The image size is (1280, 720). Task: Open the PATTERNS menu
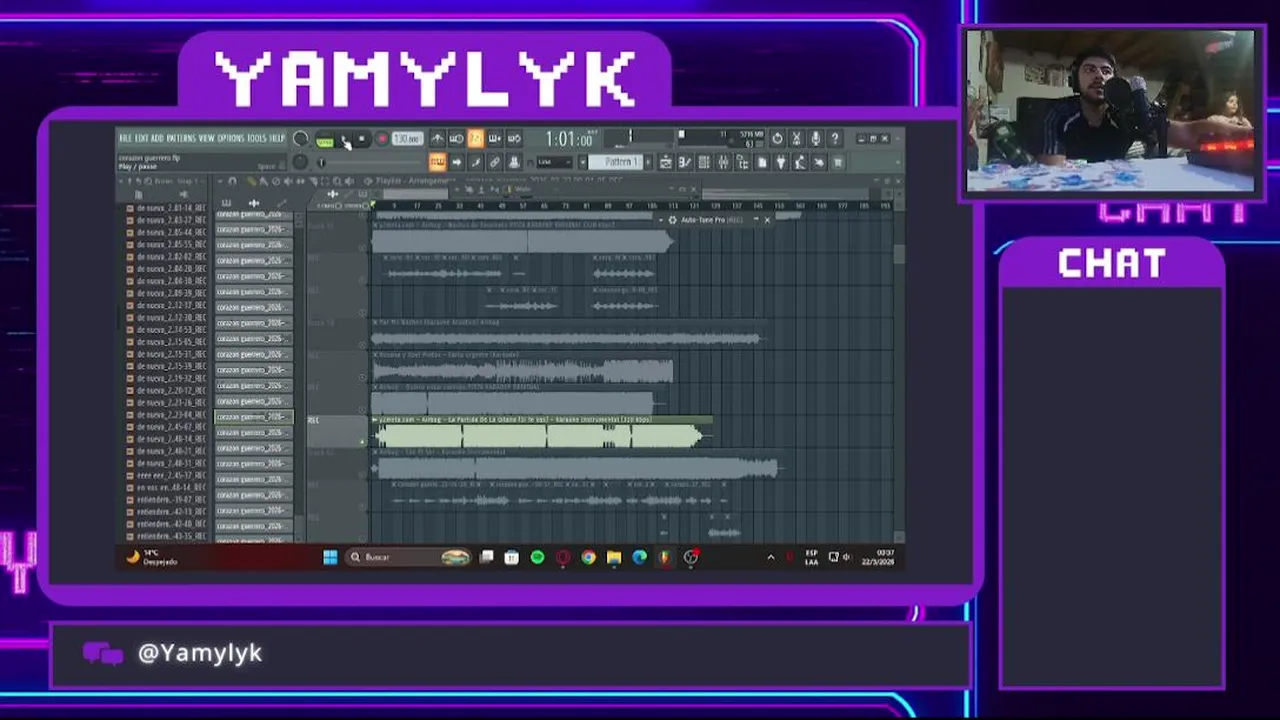pyautogui.click(x=181, y=138)
